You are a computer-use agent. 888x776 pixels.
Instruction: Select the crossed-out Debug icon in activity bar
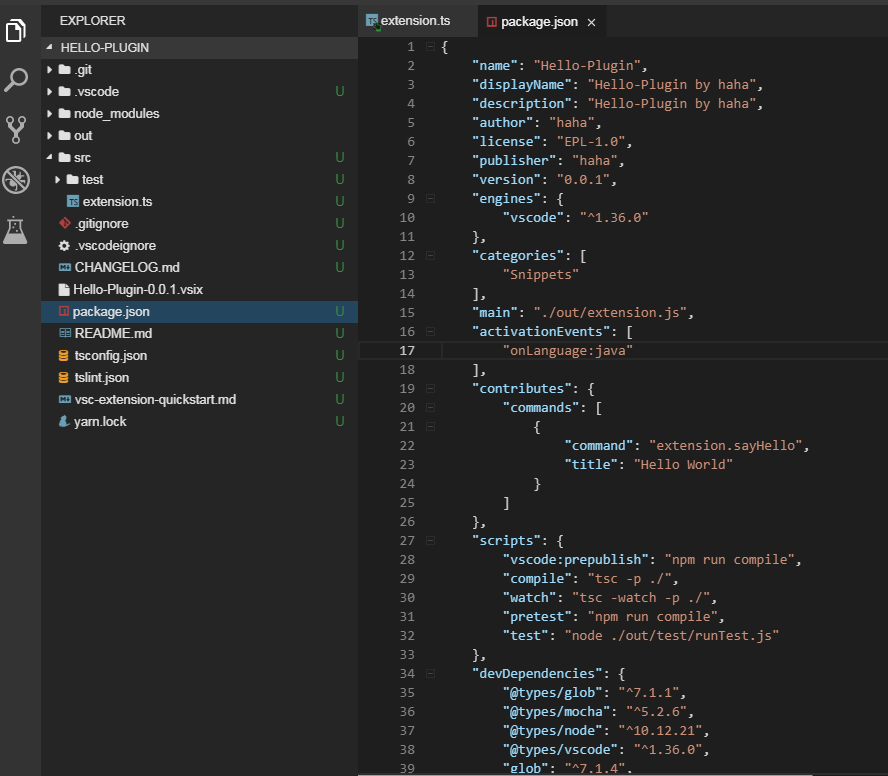(14, 180)
